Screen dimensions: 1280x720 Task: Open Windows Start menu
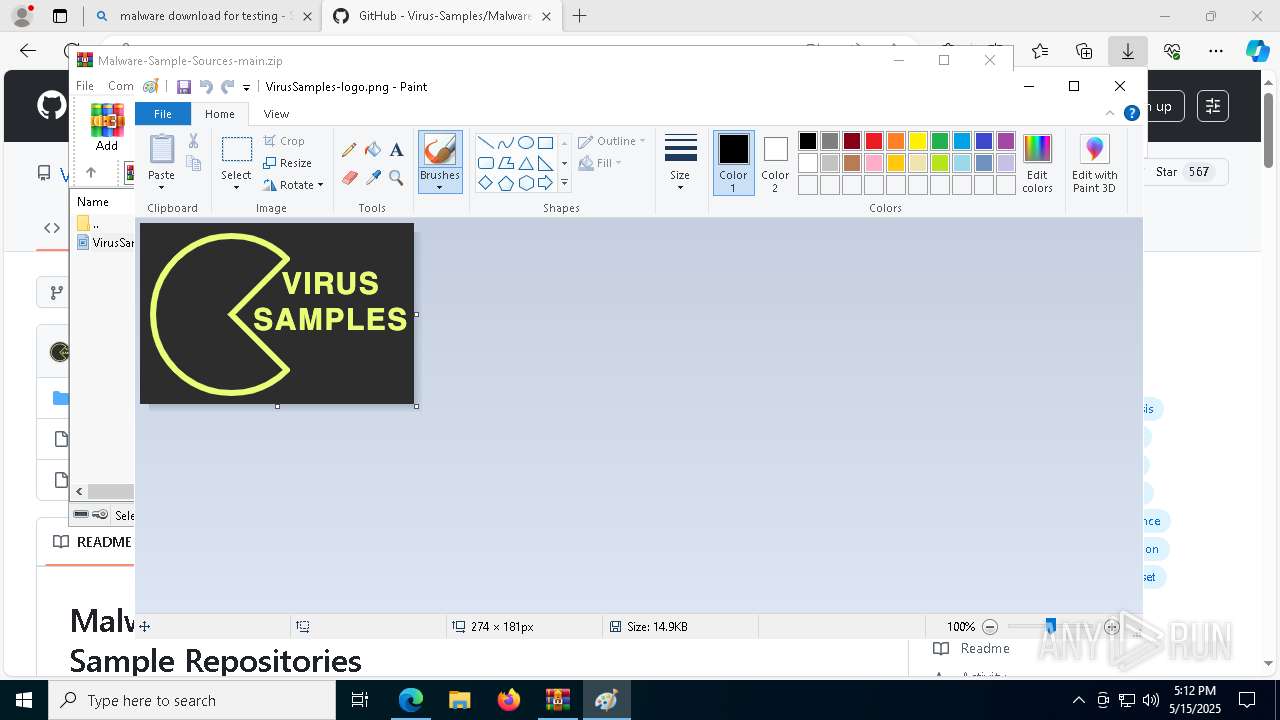pos(24,700)
